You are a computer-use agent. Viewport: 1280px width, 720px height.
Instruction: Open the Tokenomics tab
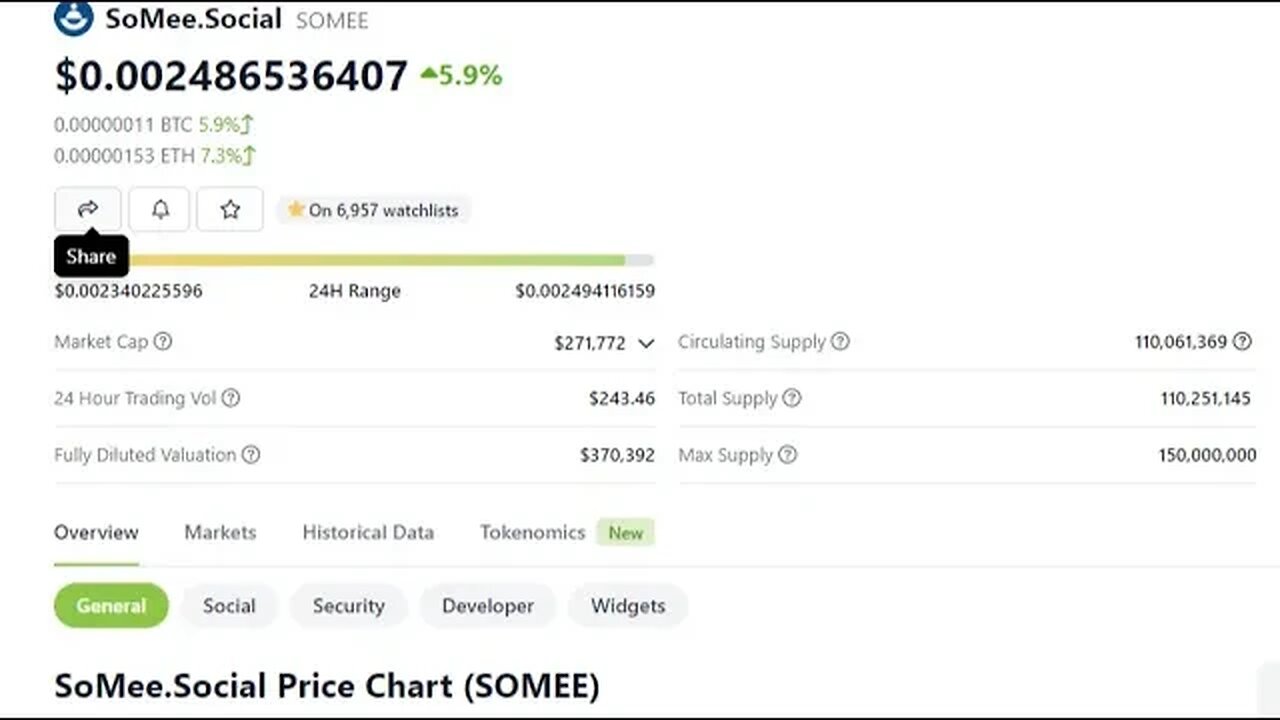click(x=532, y=532)
